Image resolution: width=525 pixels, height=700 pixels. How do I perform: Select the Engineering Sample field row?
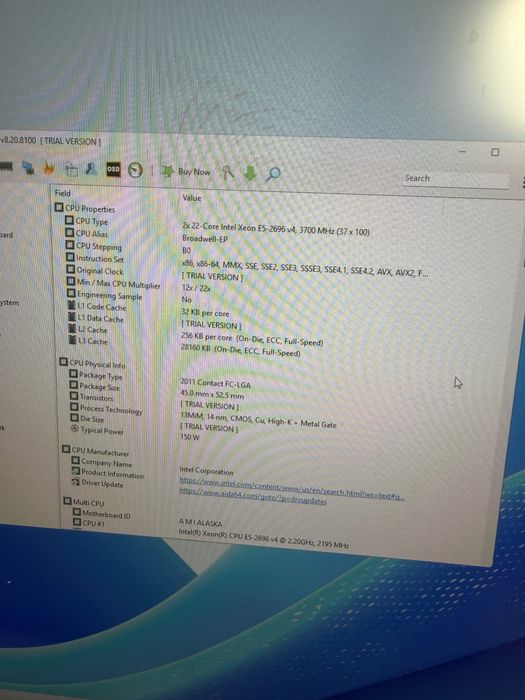point(105,295)
